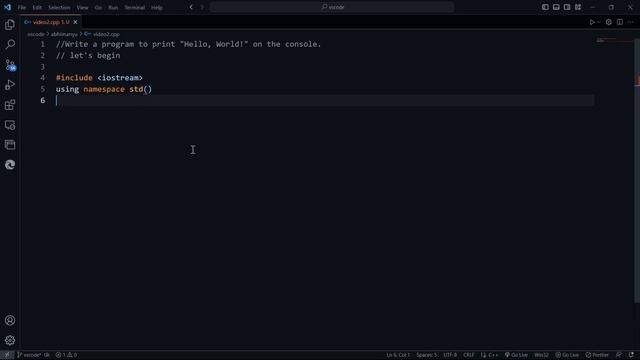Click the vscode command center search box
Viewport: 640px width, 360px height.
click(x=332, y=7)
